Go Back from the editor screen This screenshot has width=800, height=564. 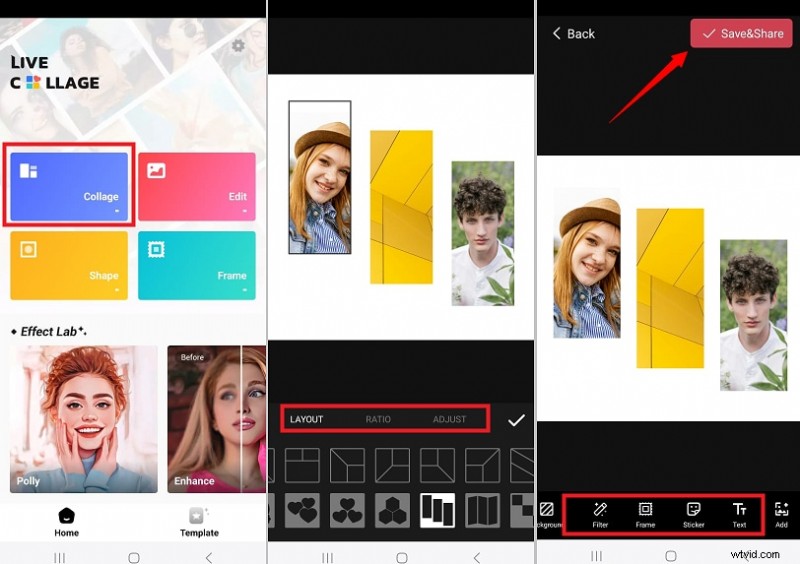point(574,34)
